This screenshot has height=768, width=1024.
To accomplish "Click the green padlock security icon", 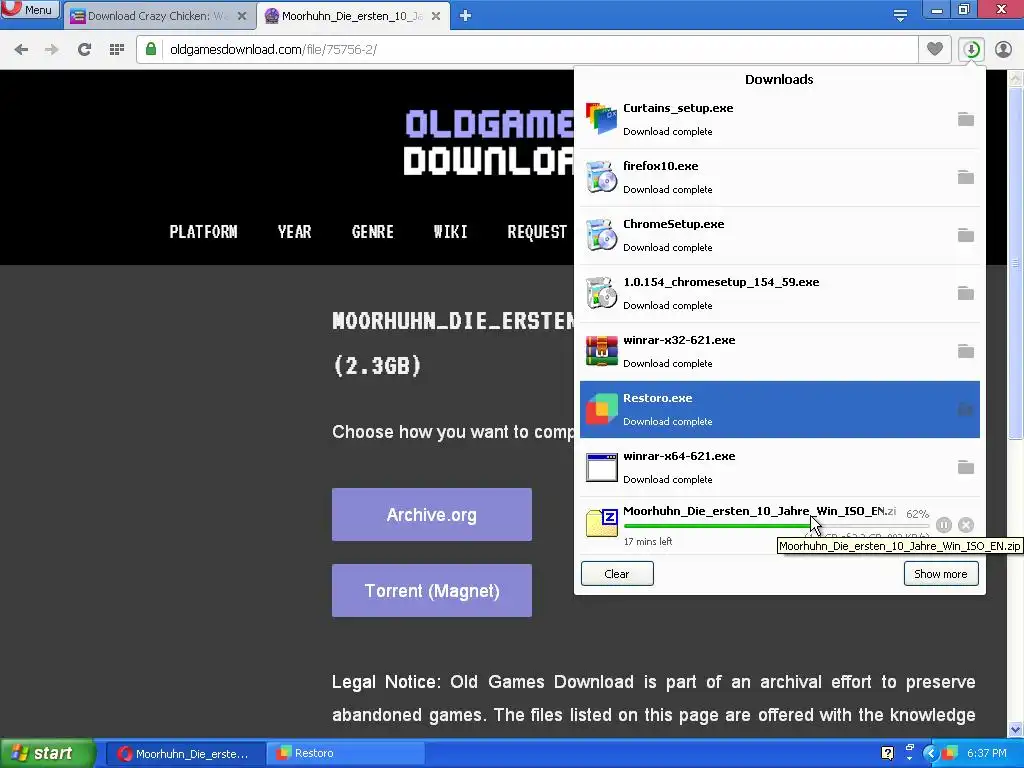I will click(x=151, y=49).
